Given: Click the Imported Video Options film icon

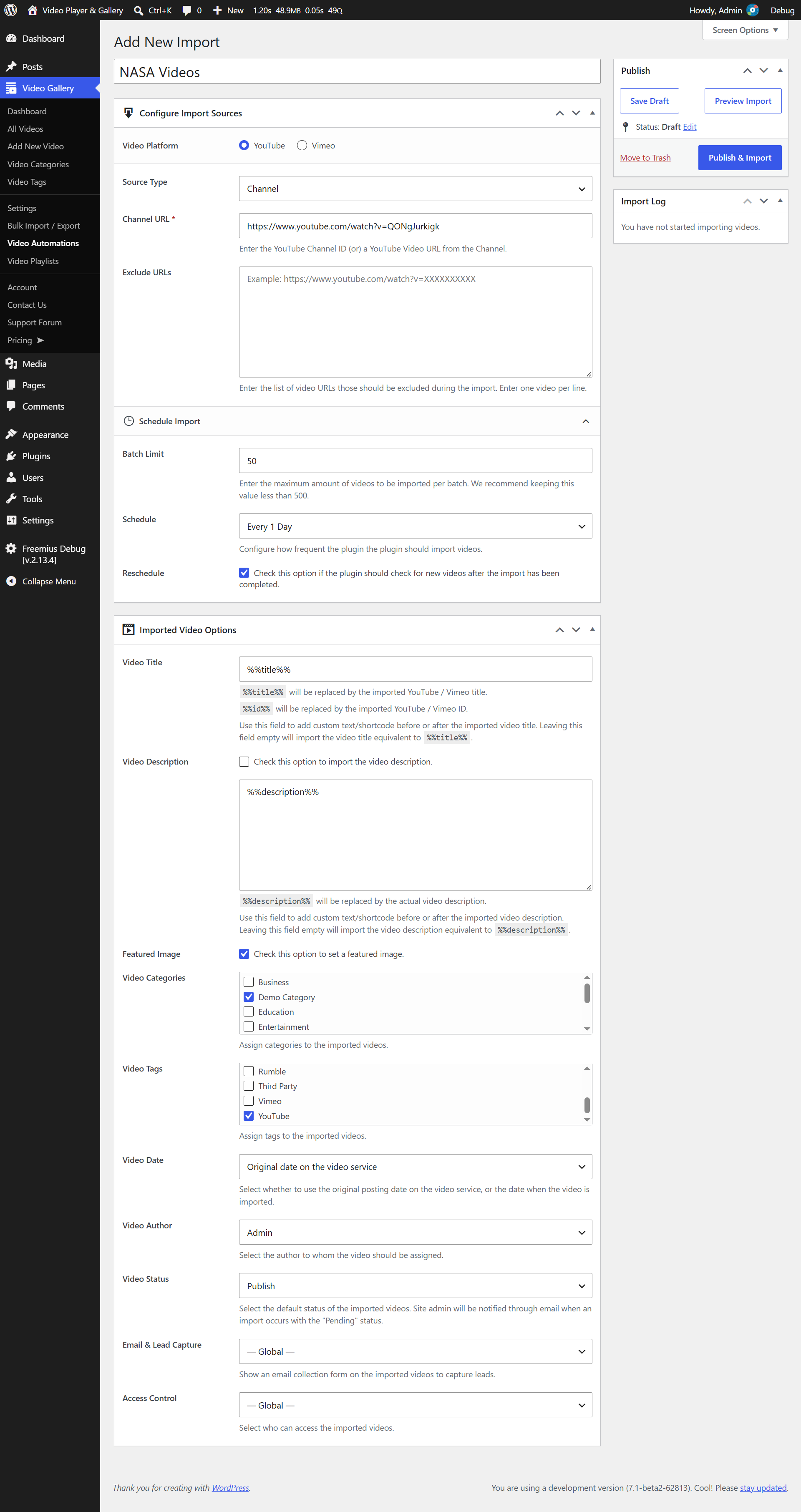Looking at the screenshot, I should (128, 629).
